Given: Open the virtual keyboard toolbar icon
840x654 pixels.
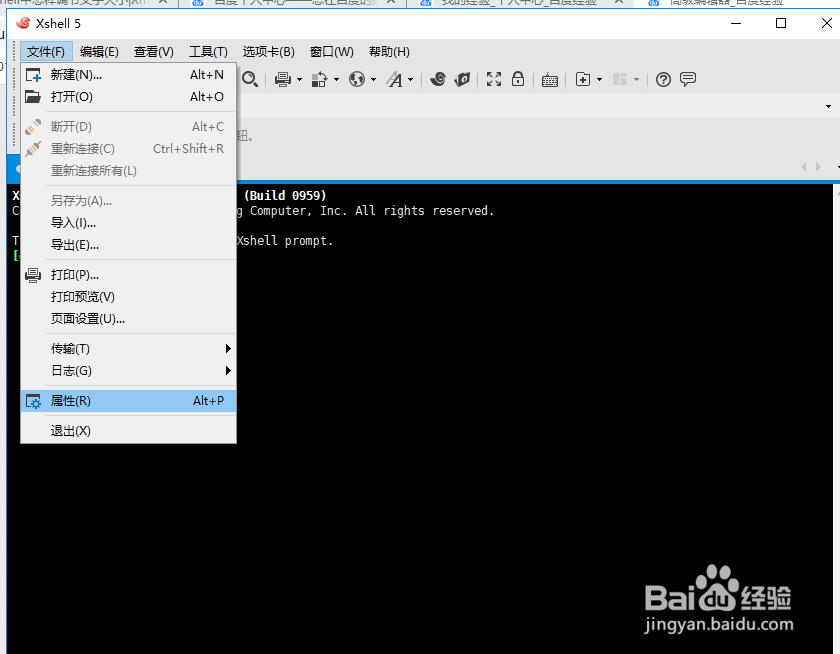Looking at the screenshot, I should pos(550,80).
